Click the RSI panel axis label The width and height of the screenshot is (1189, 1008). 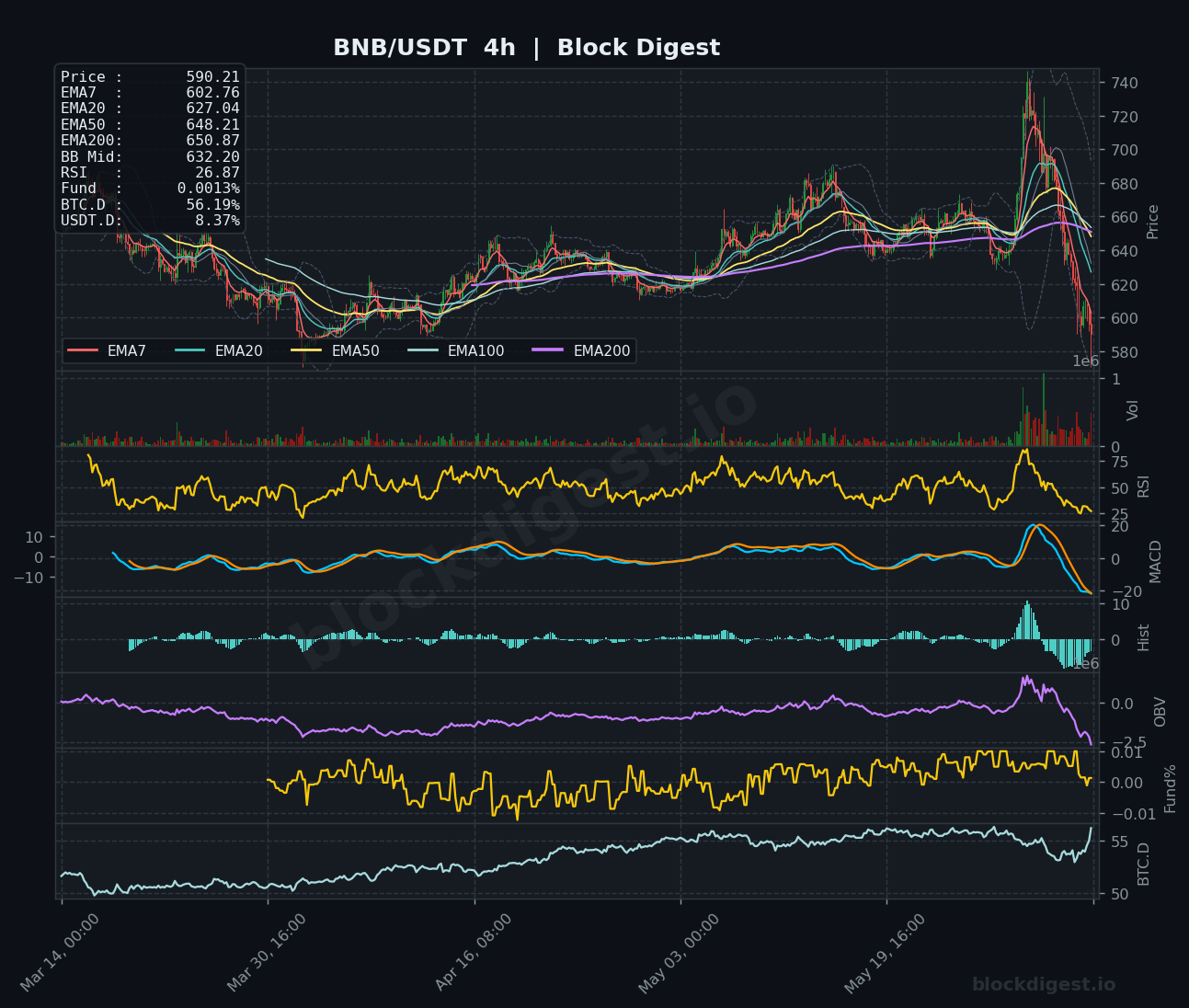pyautogui.click(x=1144, y=487)
